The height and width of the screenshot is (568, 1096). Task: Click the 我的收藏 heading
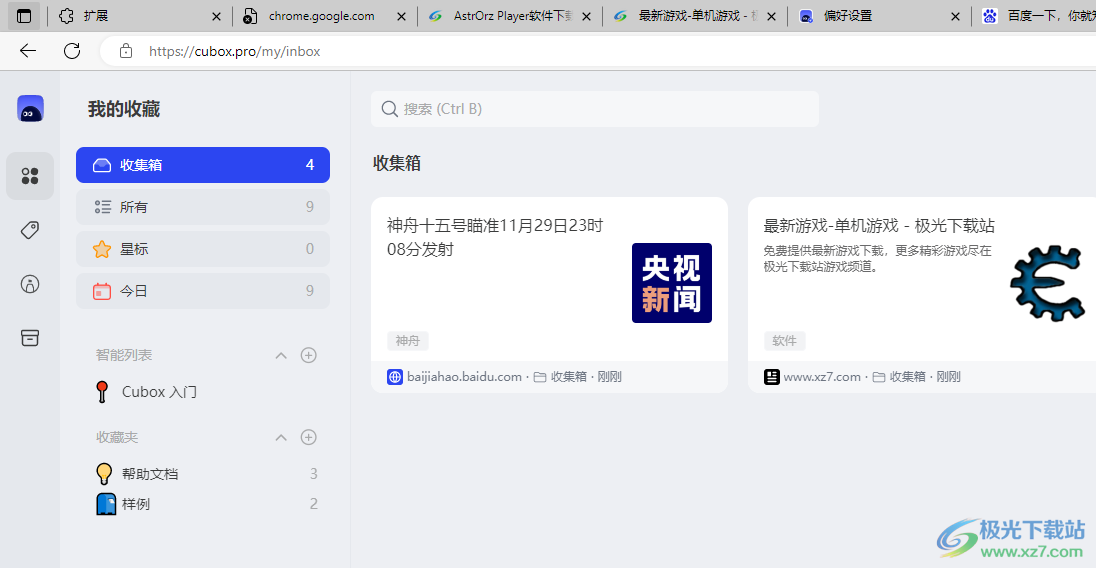pyautogui.click(x=124, y=109)
